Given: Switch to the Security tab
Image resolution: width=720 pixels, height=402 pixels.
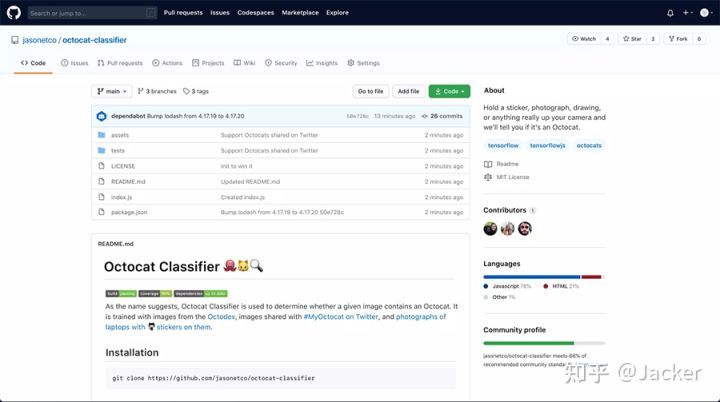Looking at the screenshot, I should tap(281, 63).
